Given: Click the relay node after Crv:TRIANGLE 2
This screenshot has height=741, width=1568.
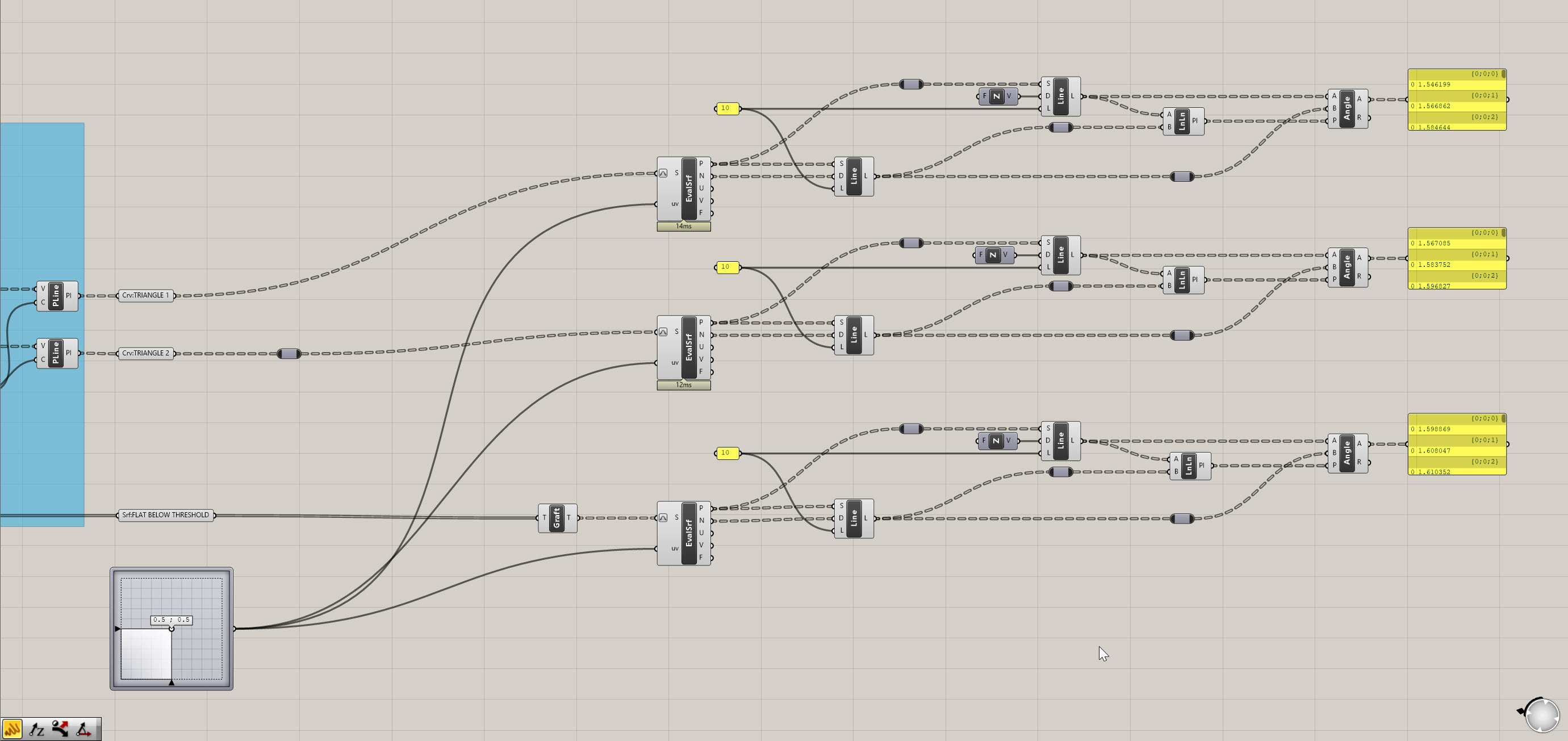Looking at the screenshot, I should pos(288,353).
